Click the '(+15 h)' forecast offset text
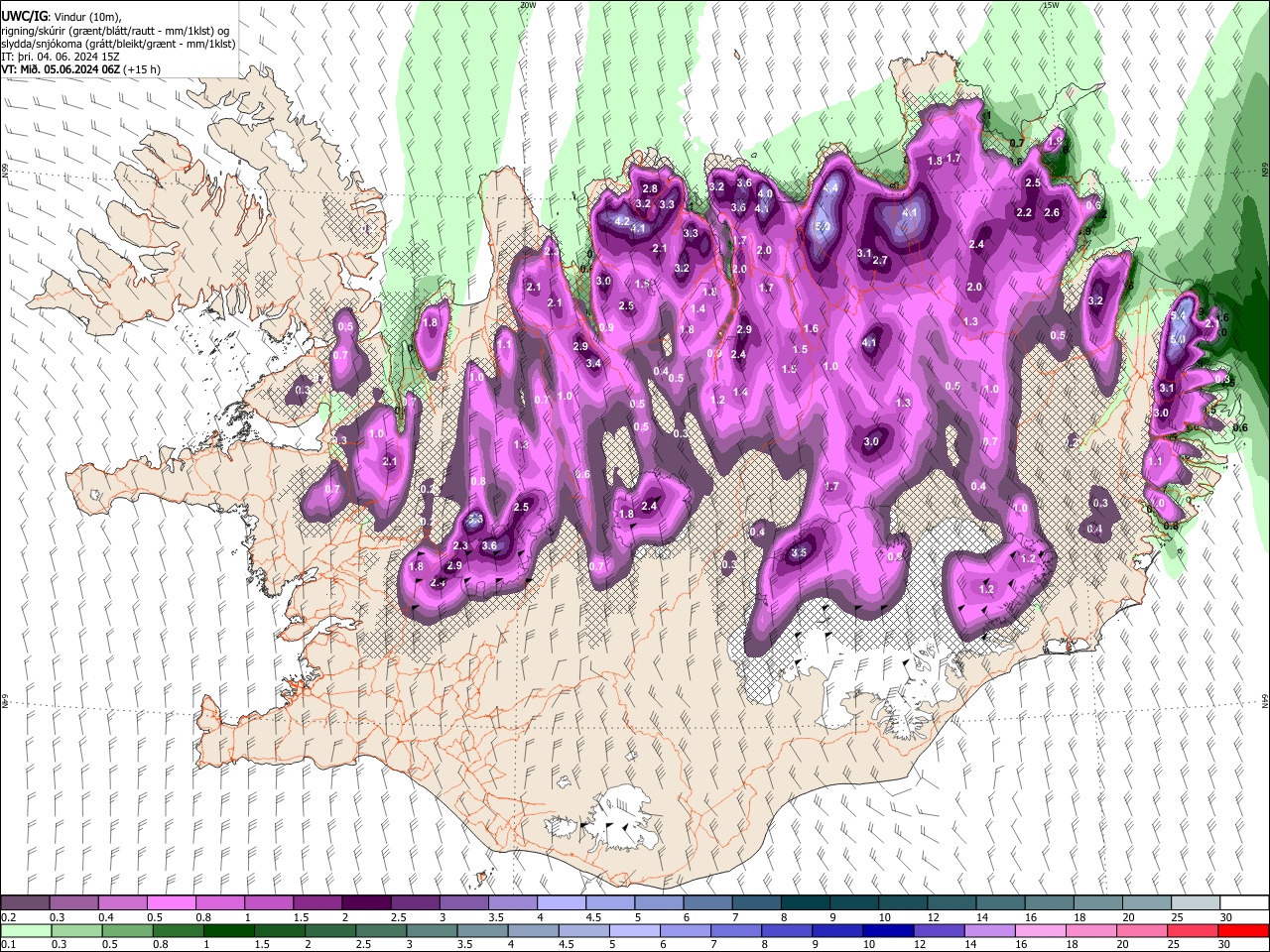The width and height of the screenshot is (1270, 952). 143,69
